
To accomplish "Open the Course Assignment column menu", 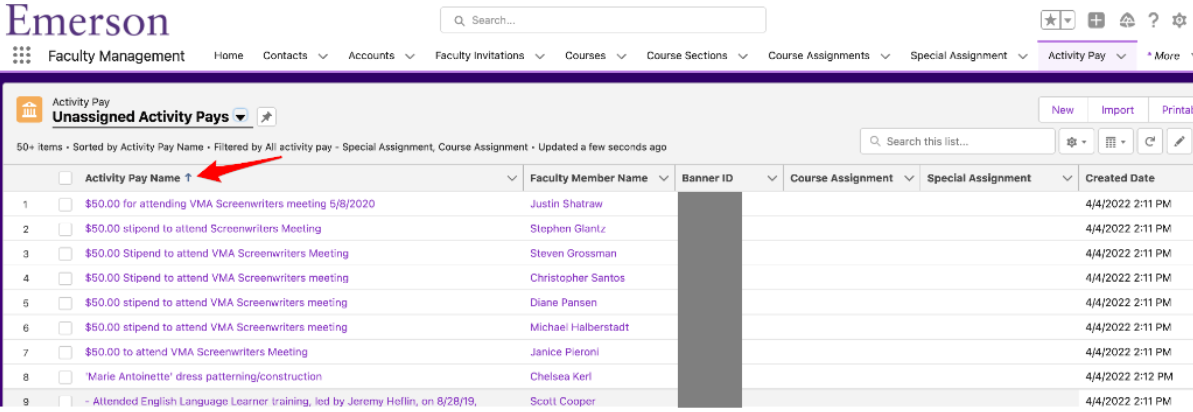I will 908,178.
